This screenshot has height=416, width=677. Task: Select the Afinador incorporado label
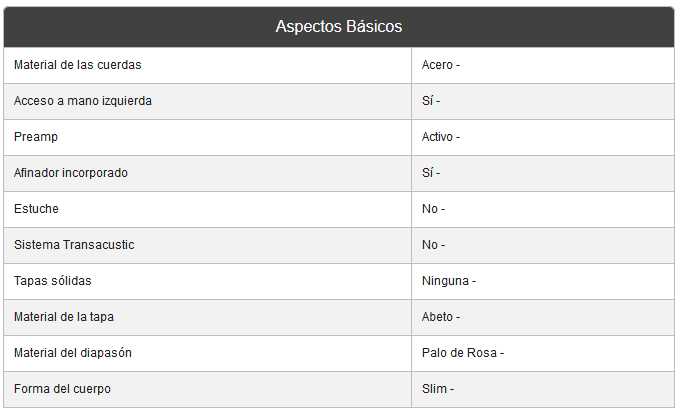click(x=71, y=173)
